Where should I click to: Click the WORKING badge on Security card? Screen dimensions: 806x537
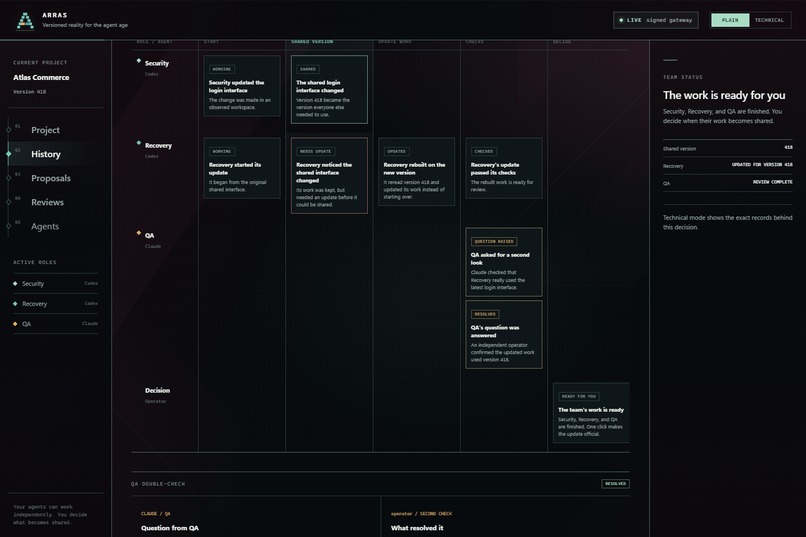(x=222, y=69)
